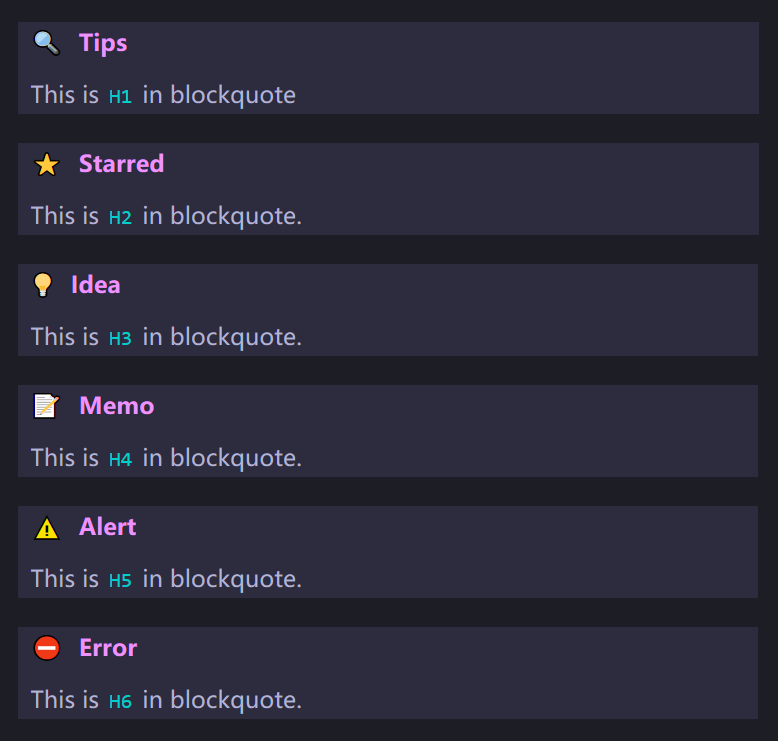The image size is (778, 741).
Task: Click the yellow star Starred icon
Action: click(47, 164)
